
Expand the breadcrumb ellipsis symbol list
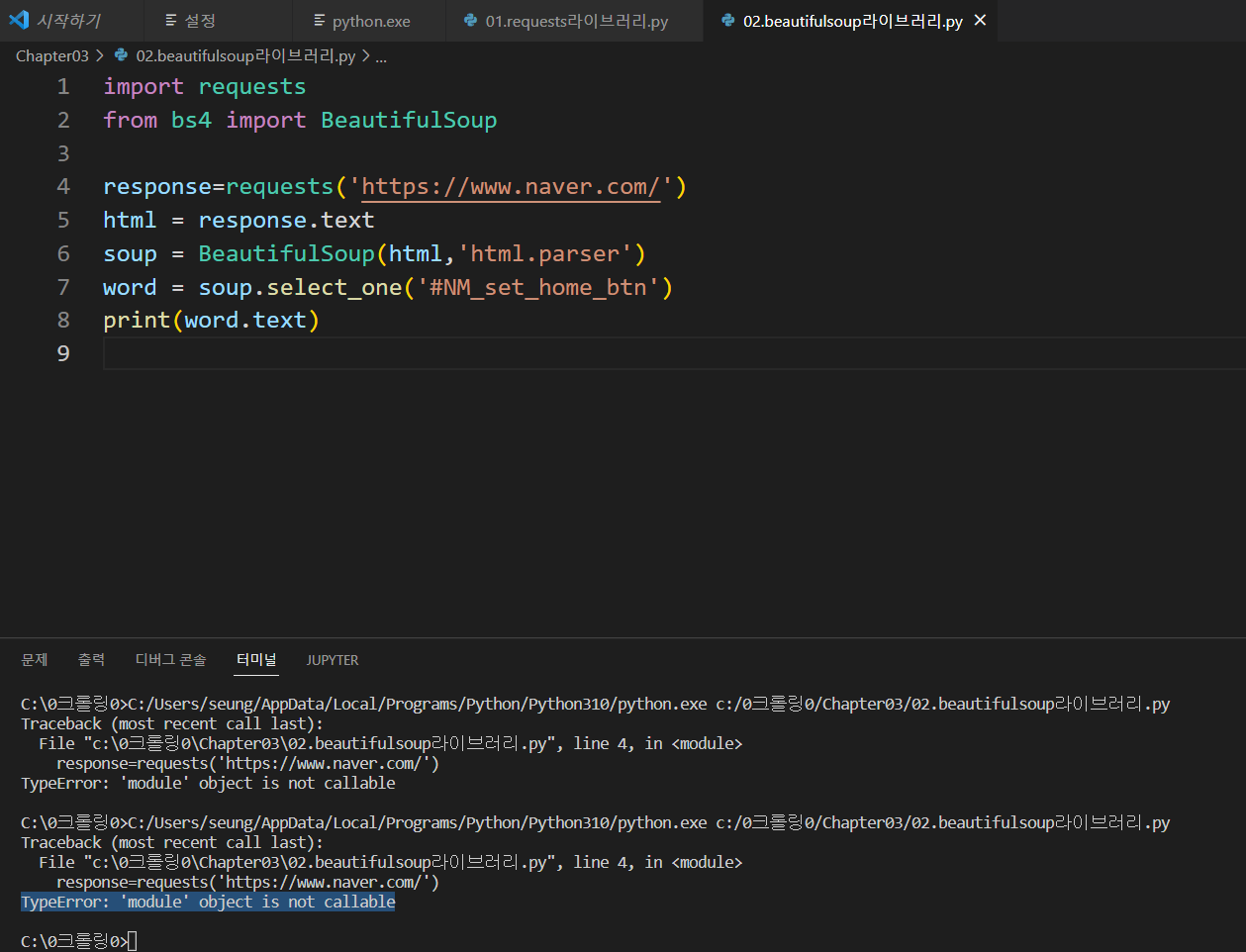coord(381,56)
